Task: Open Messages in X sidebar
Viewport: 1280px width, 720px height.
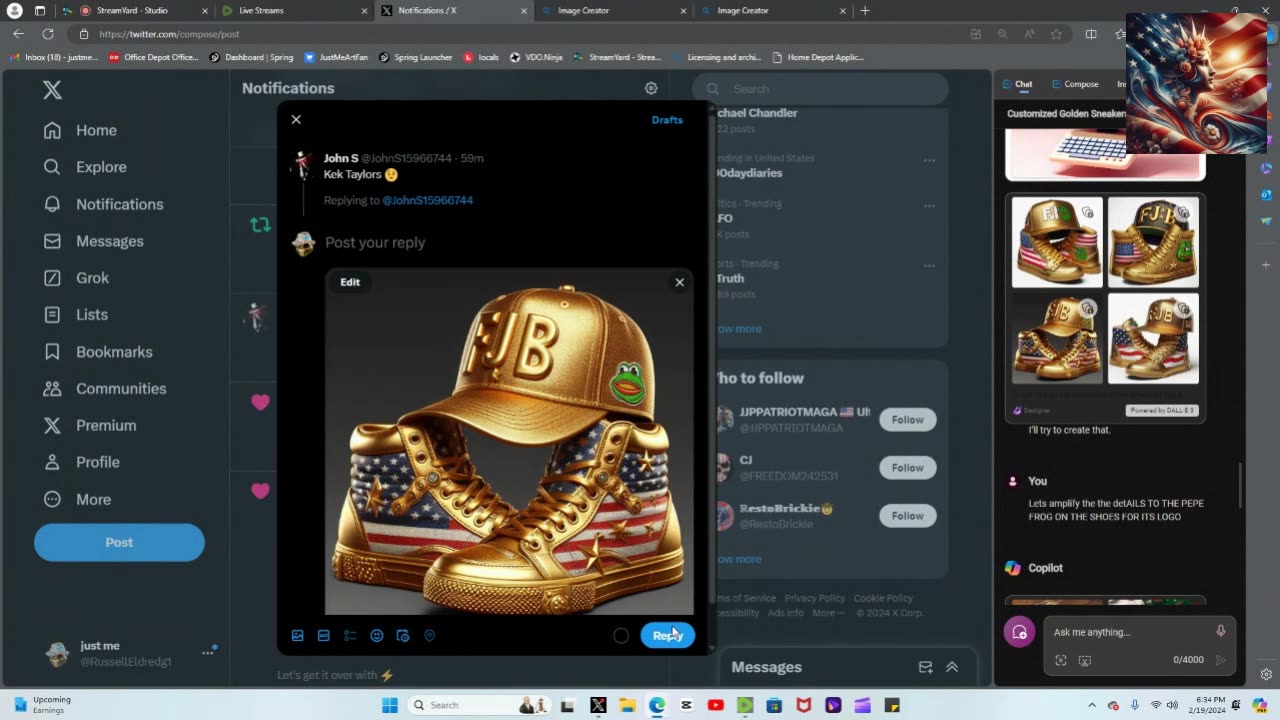Action: coord(93,241)
